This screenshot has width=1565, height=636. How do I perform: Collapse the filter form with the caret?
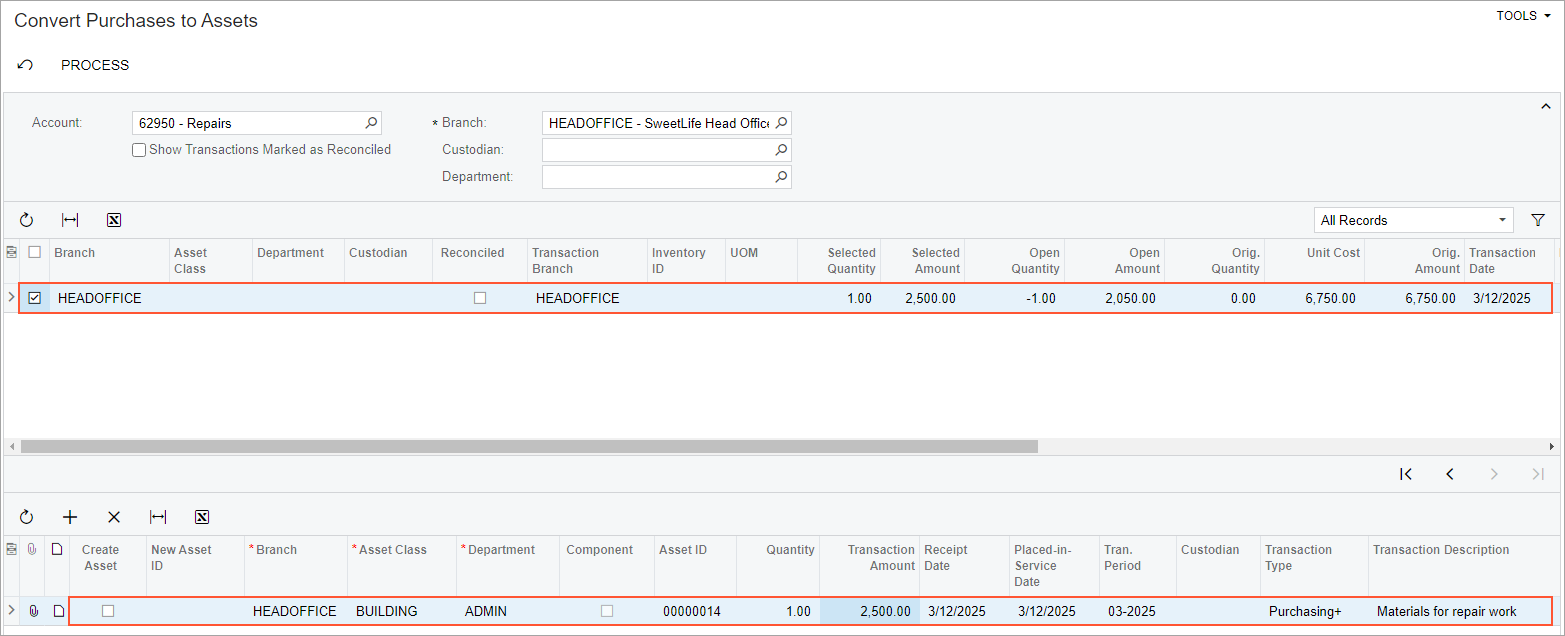[1545, 106]
